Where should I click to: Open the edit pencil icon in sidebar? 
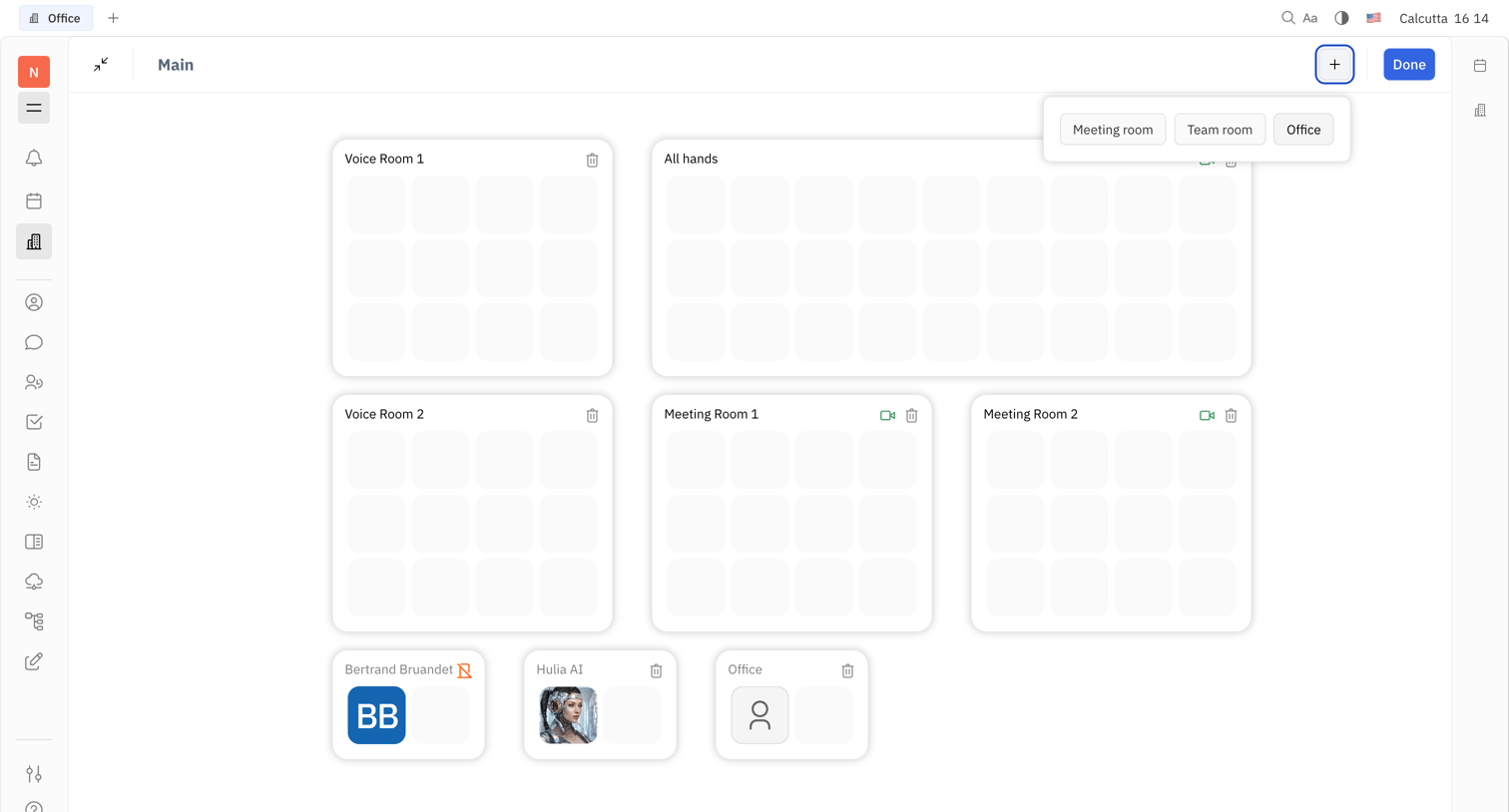(34, 661)
